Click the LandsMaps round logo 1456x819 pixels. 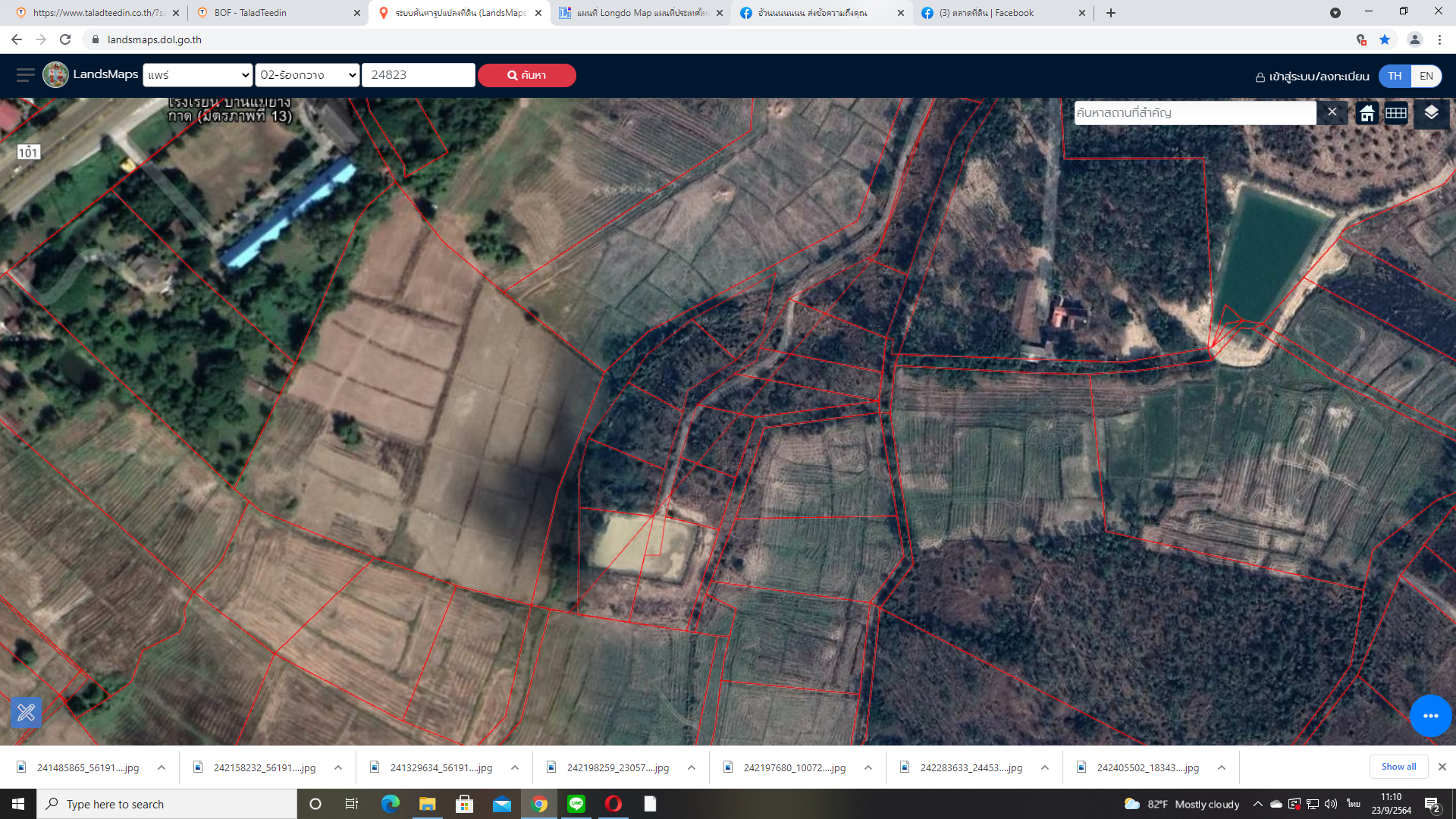[55, 75]
